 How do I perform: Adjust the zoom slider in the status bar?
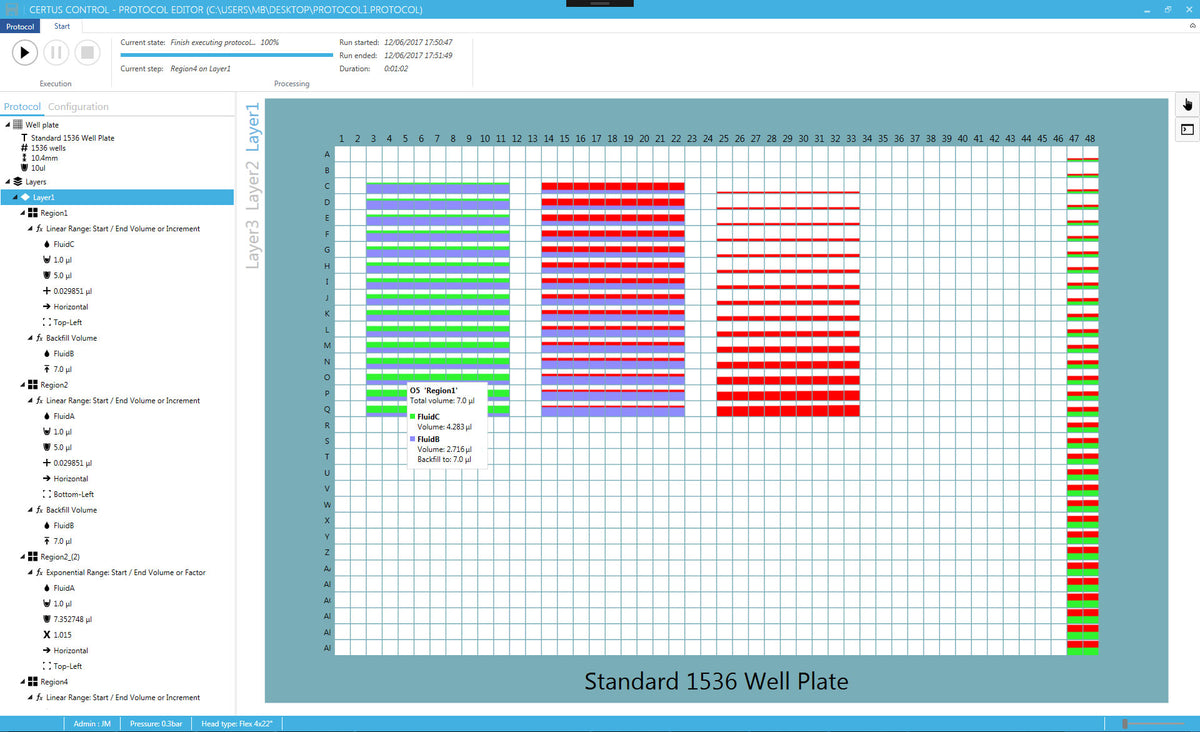1153,723
